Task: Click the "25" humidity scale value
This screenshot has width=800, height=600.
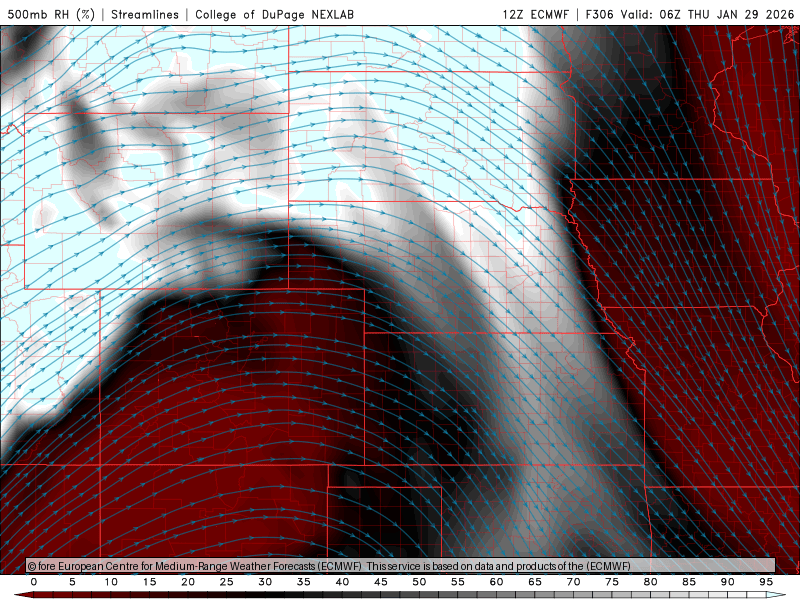Action: 227,582
